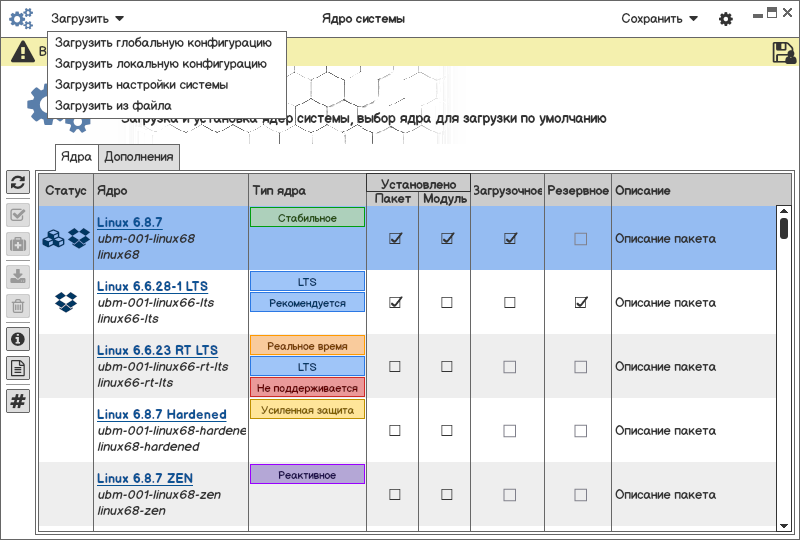Click the warning triangle icon
The height and width of the screenshot is (540, 800).
[23, 52]
